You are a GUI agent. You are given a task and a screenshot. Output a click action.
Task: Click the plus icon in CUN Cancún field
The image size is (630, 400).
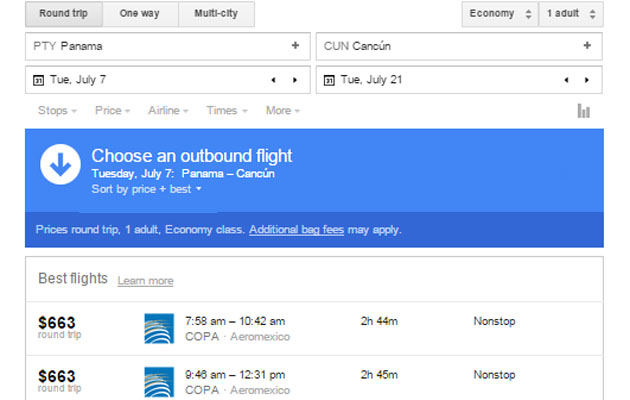coord(587,45)
